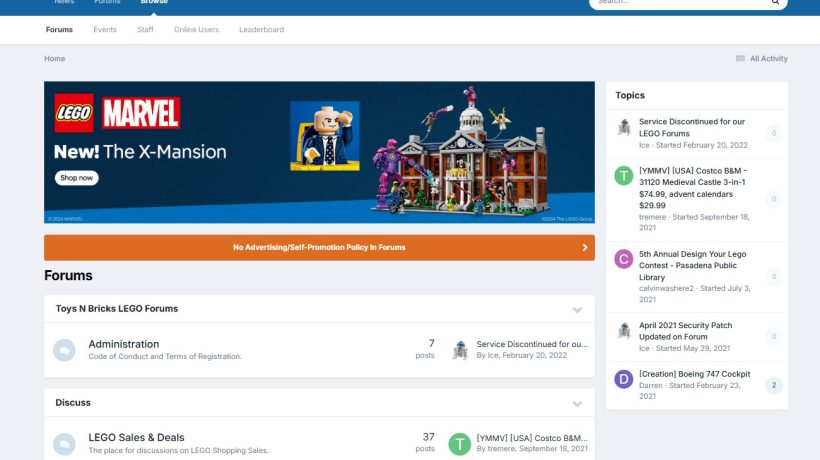Open [Creation] Boeing 747 Cockpit topic
820x460 pixels.
[694, 374]
